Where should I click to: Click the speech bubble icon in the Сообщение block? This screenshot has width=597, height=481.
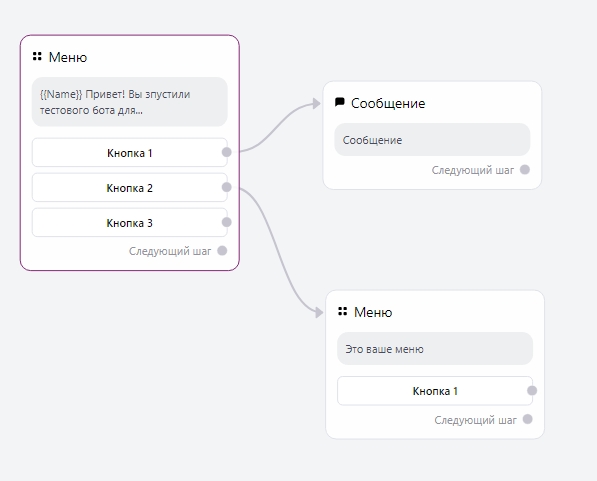click(x=340, y=102)
